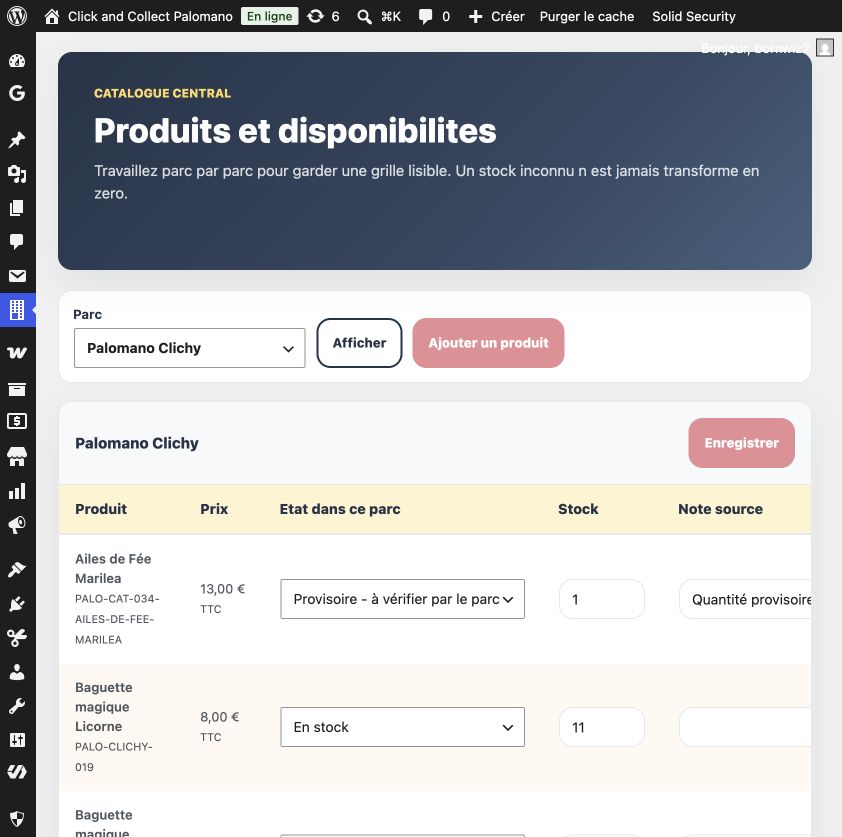Open the search ⌘K magnifier

tap(365, 17)
